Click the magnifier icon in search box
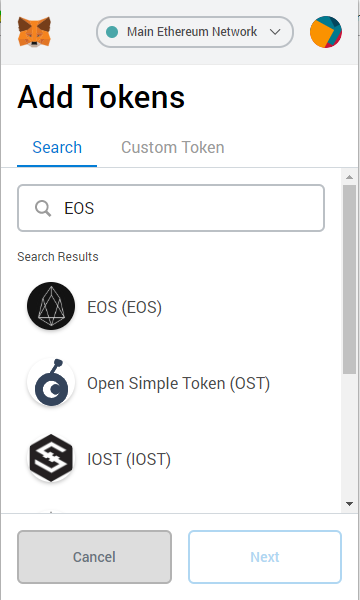Viewport: 360px width, 600px height. click(x=43, y=209)
